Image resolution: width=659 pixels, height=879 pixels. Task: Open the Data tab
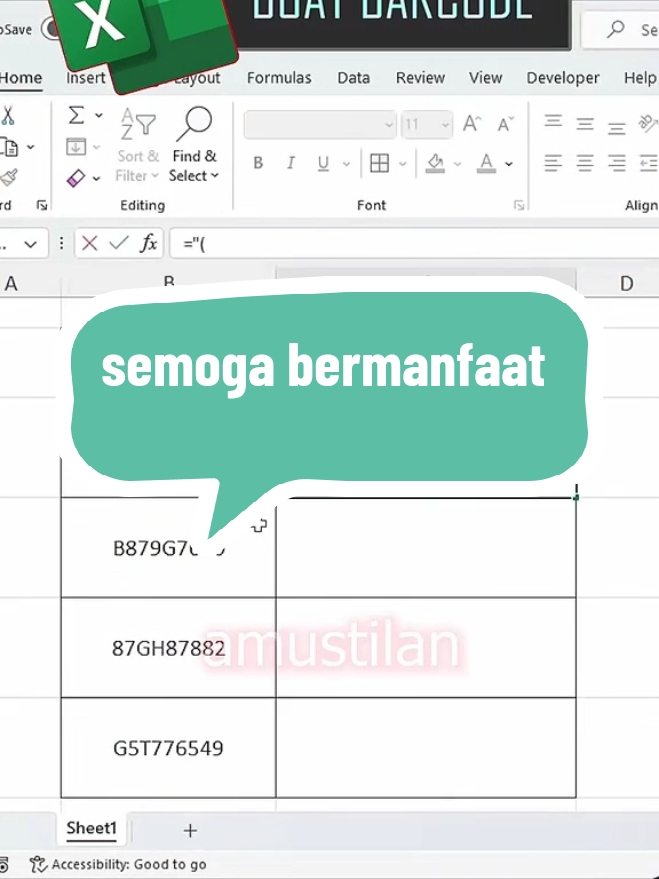pos(354,78)
